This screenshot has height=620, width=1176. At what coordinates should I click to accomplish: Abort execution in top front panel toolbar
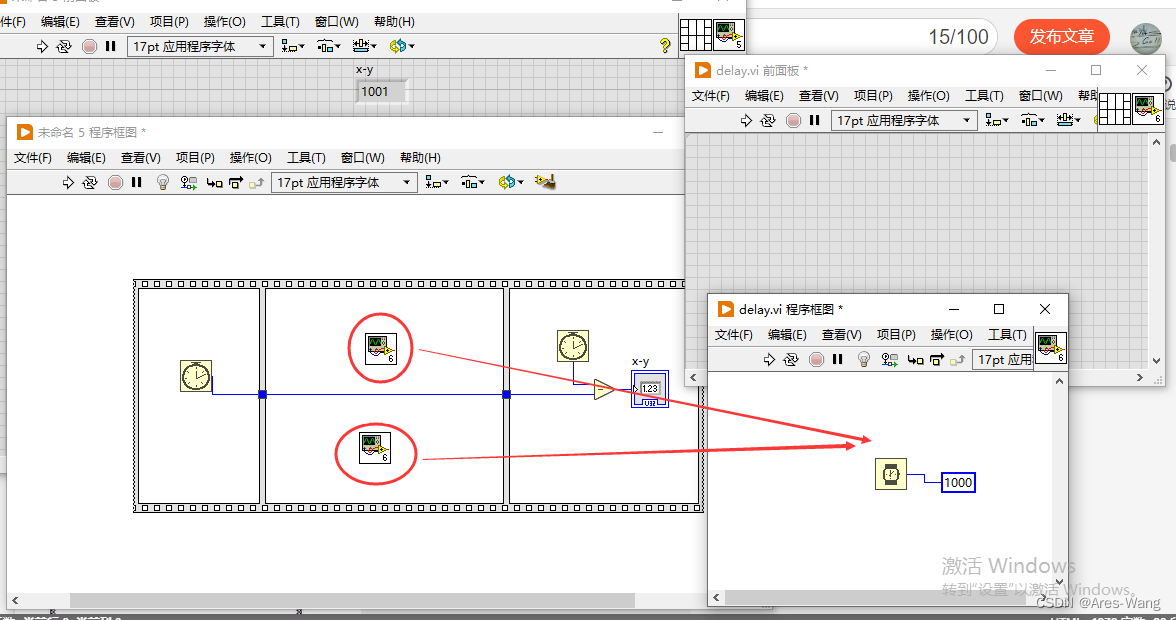tap(89, 46)
